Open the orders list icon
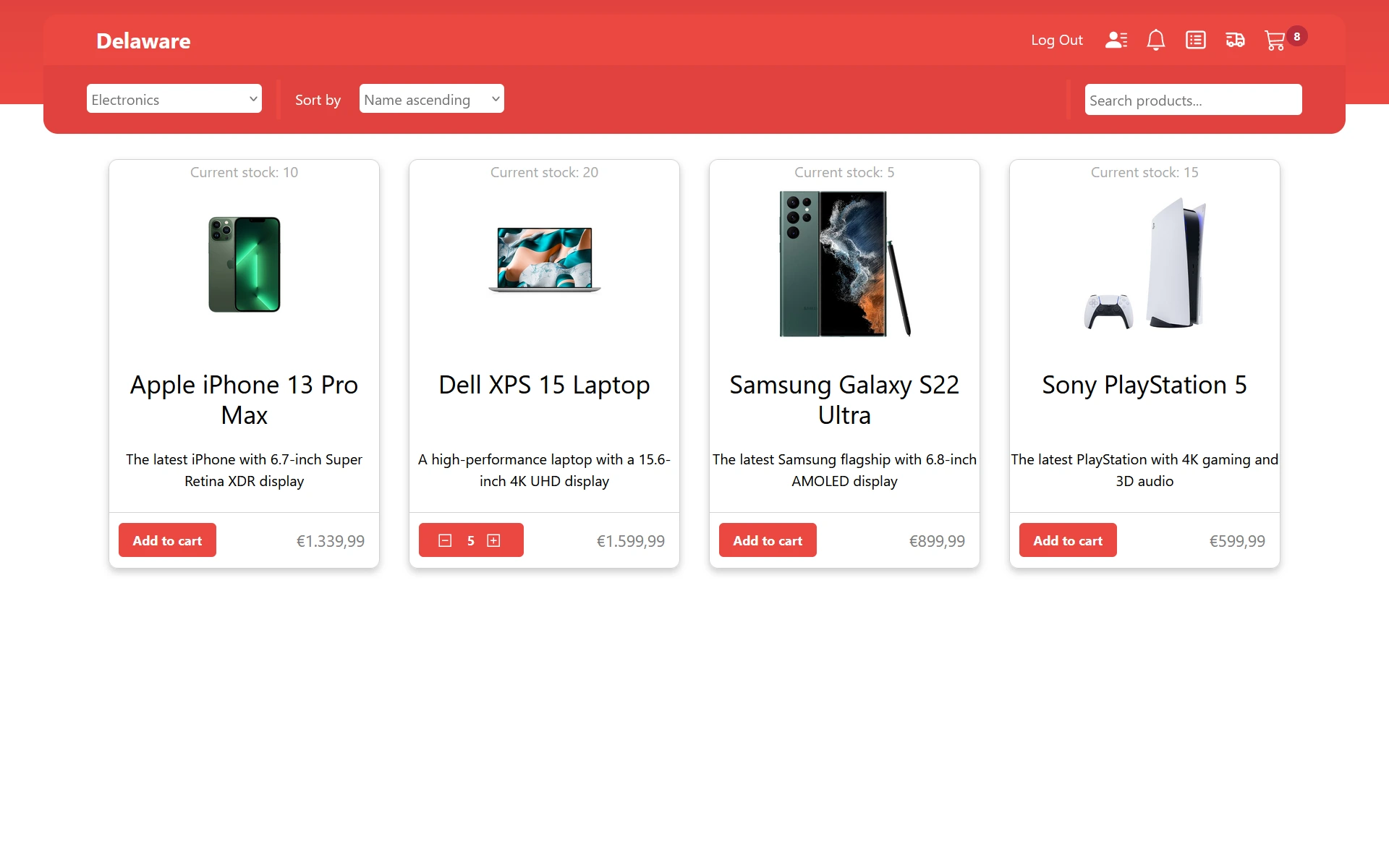1389x868 pixels. point(1196,40)
